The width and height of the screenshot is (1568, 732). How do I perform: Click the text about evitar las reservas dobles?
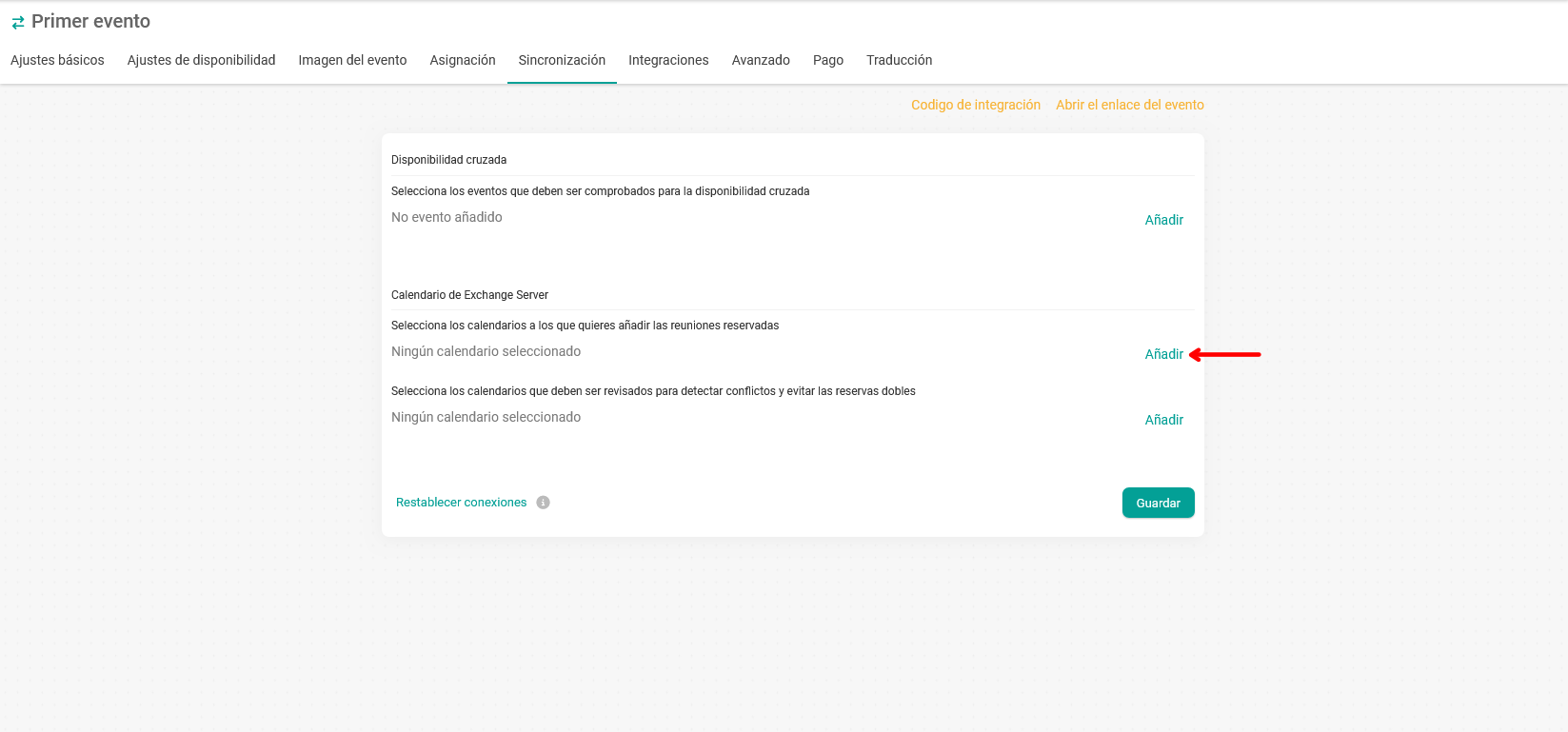coord(653,391)
